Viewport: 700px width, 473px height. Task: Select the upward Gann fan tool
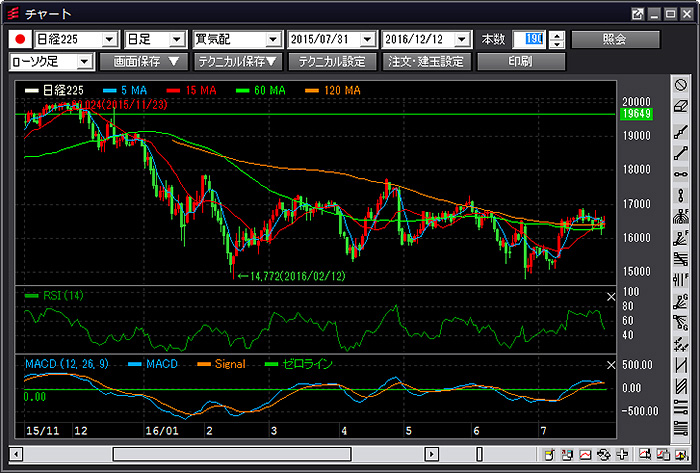click(x=681, y=302)
